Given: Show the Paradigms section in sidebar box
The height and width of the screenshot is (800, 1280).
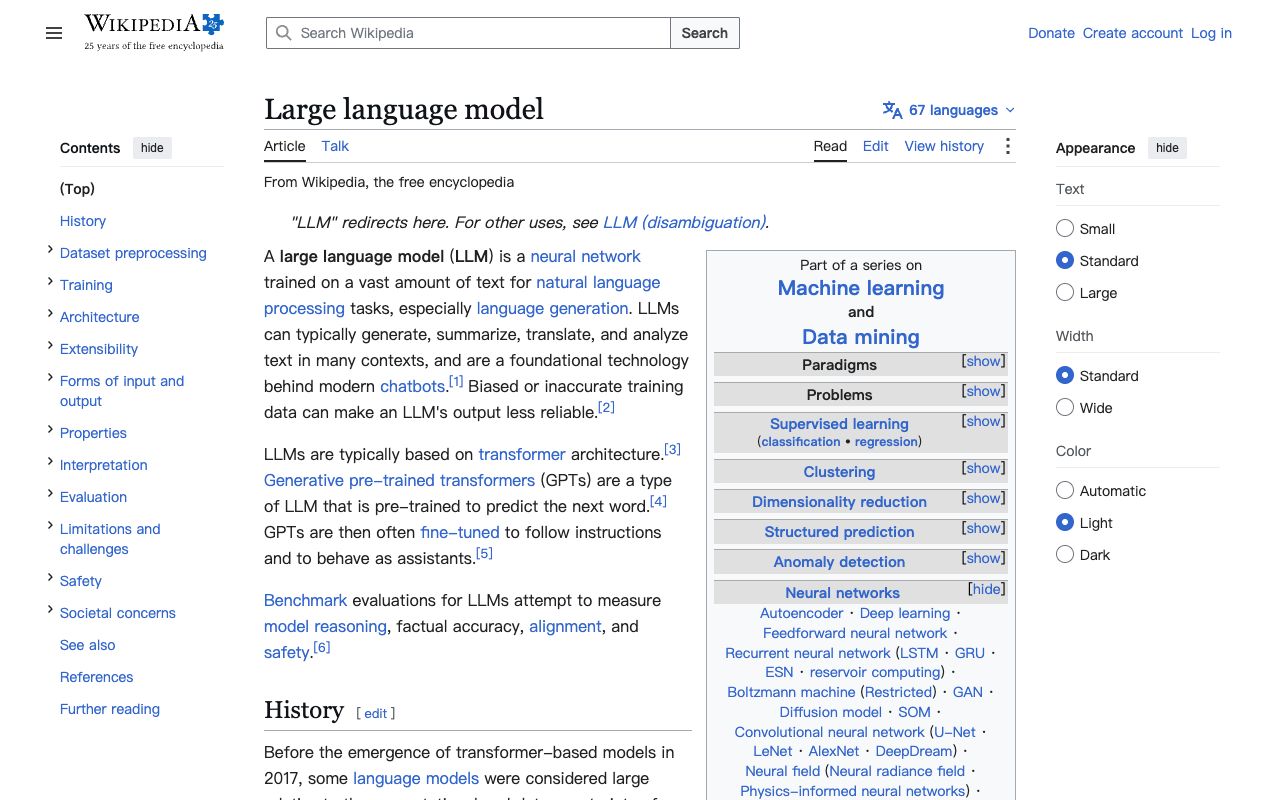Looking at the screenshot, I should click(983, 361).
